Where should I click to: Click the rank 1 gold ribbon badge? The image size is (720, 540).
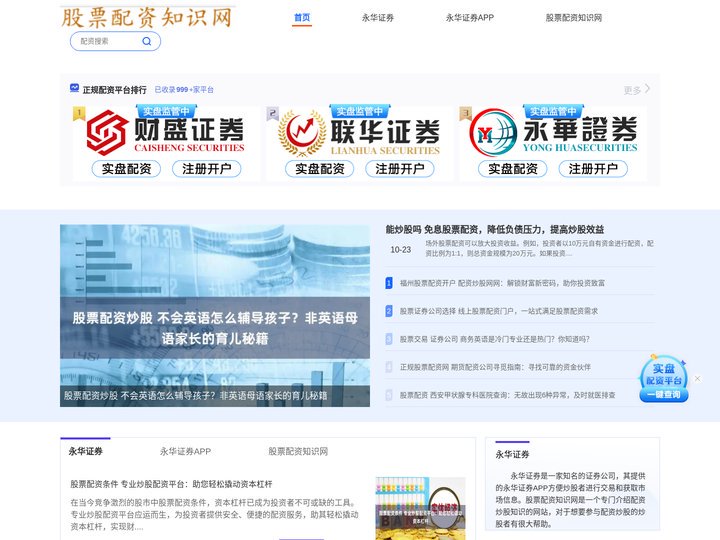tap(79, 113)
